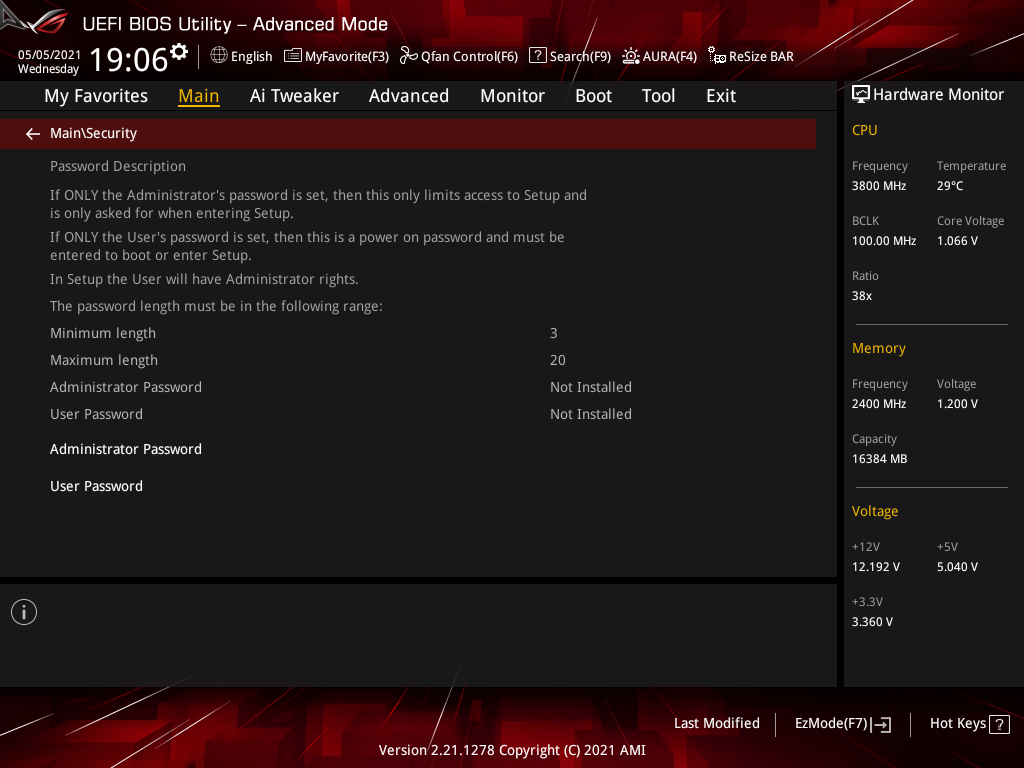Click CPU temperature 29°C

coord(950,186)
